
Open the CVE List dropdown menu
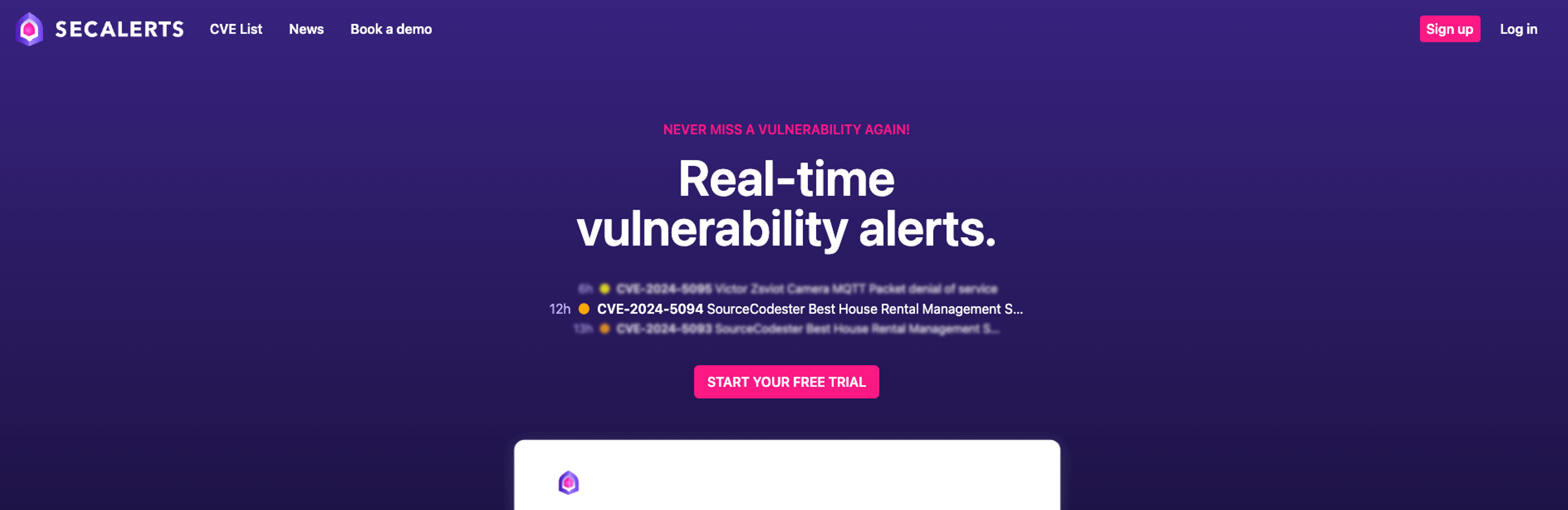[x=236, y=28]
